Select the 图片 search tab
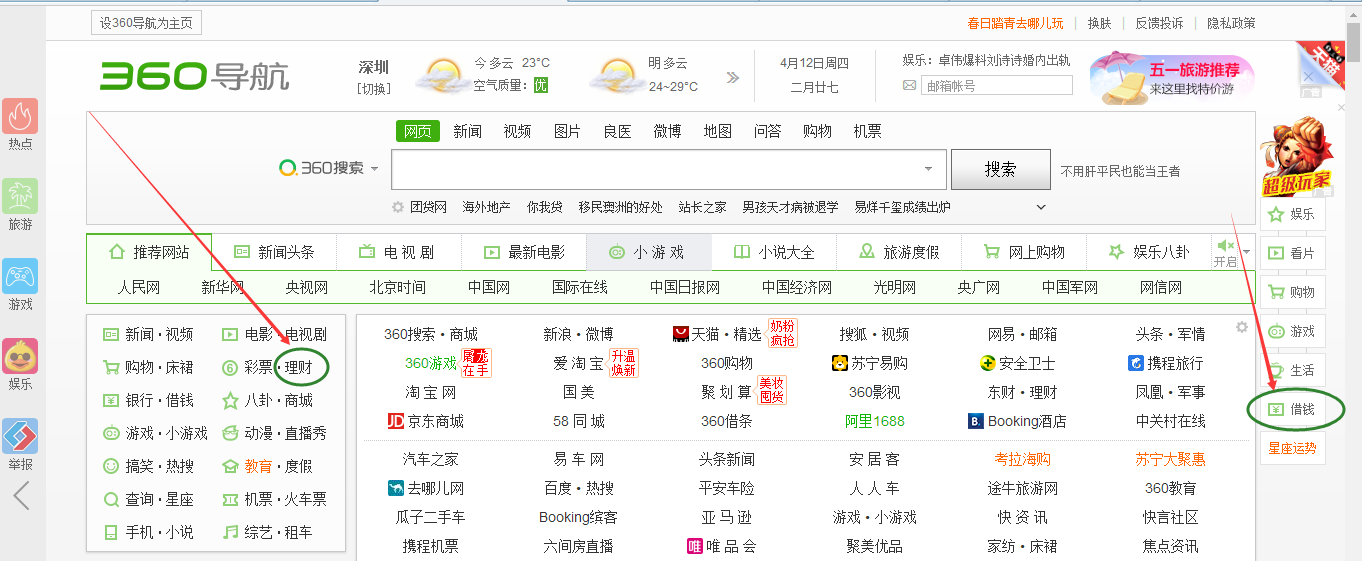This screenshot has width=1362, height=561. [x=567, y=131]
